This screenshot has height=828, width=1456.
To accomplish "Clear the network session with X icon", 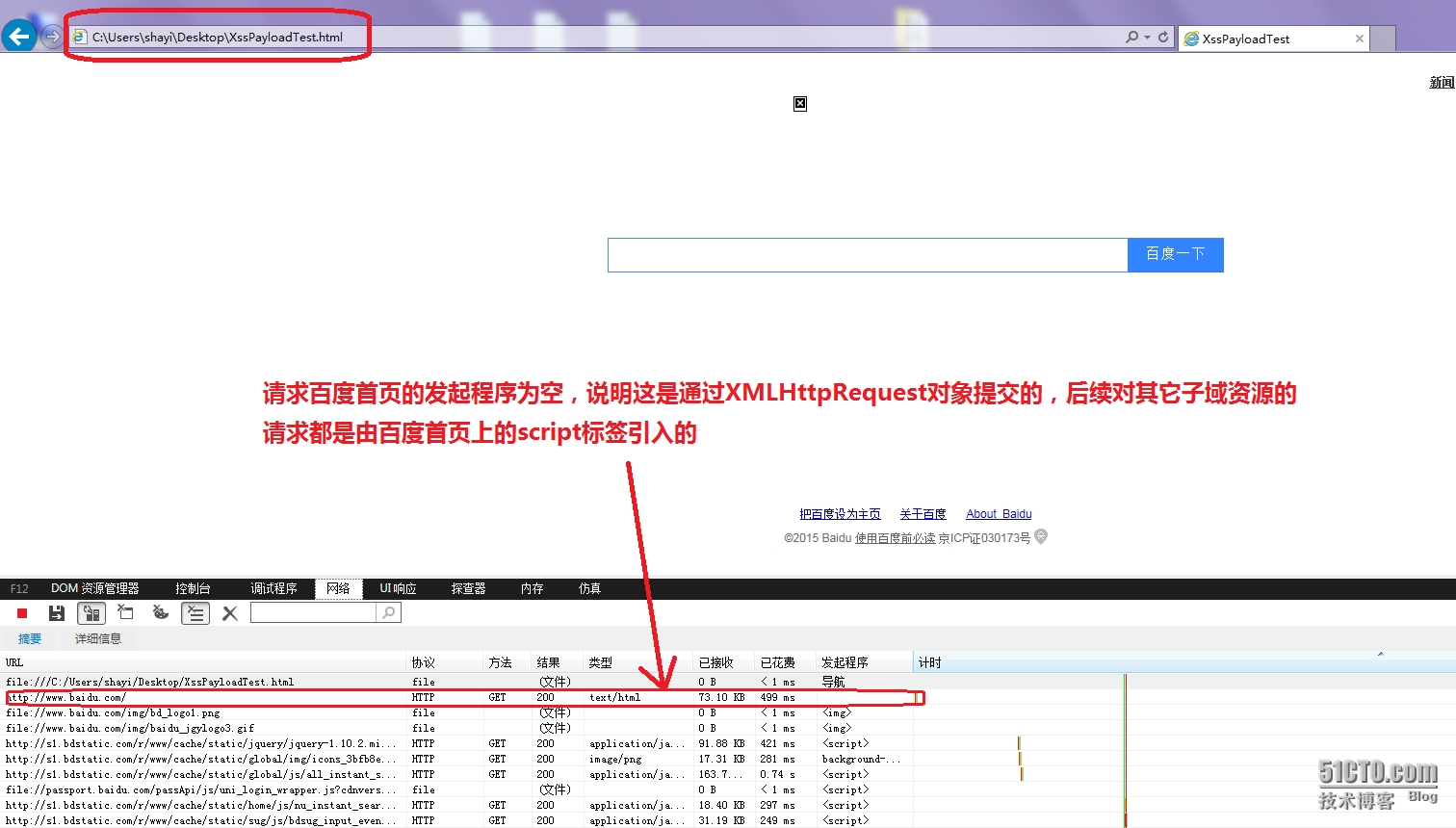I will [230, 613].
